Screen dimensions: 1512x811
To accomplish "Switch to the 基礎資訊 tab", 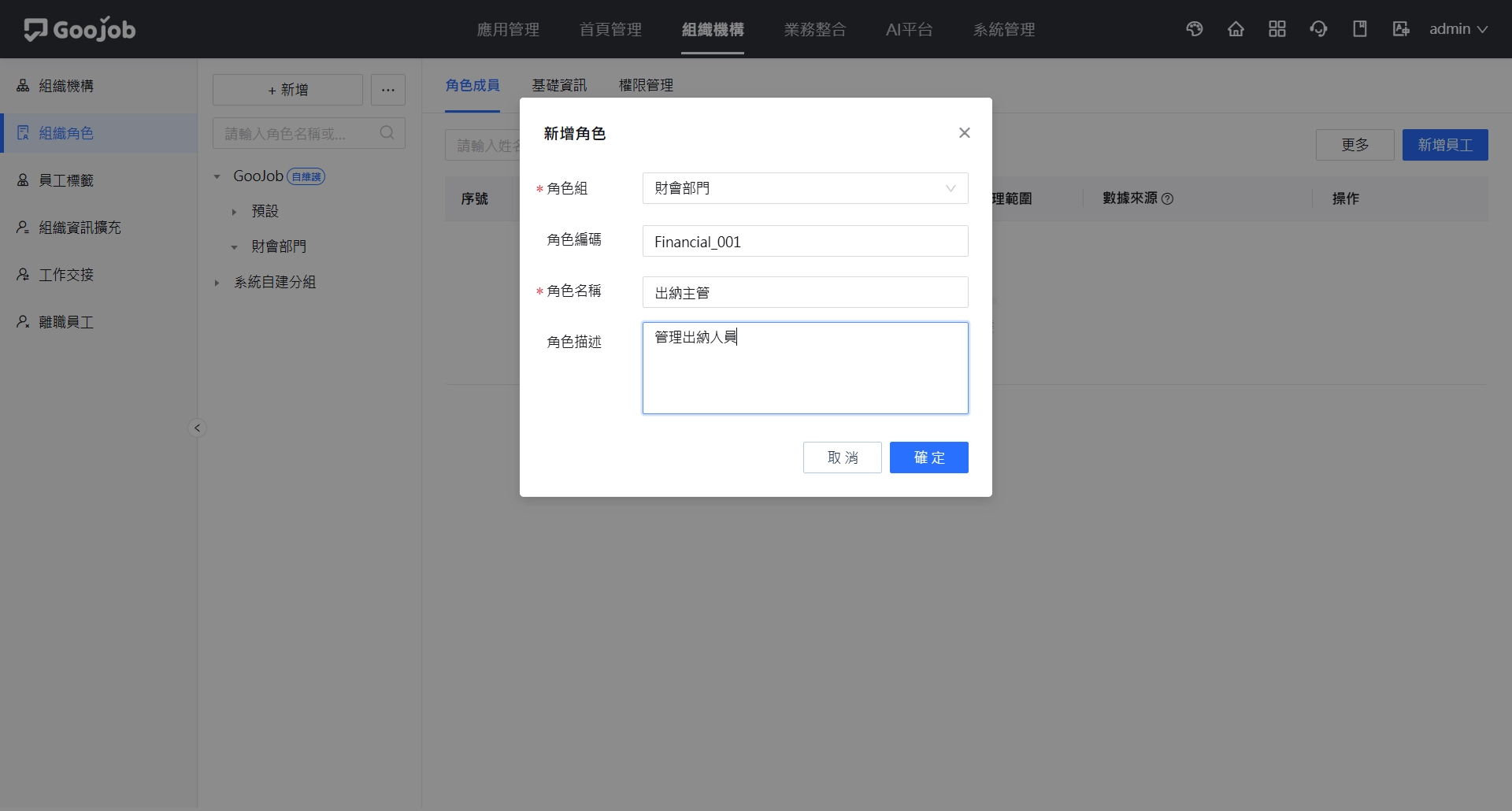I will coord(559,85).
